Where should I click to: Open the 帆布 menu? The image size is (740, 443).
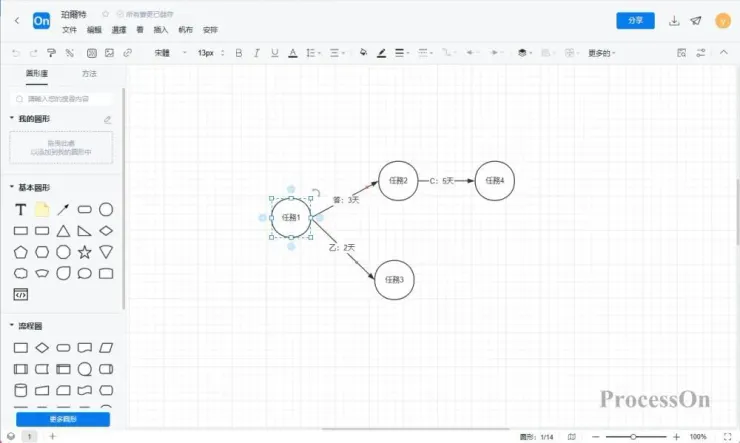185,30
